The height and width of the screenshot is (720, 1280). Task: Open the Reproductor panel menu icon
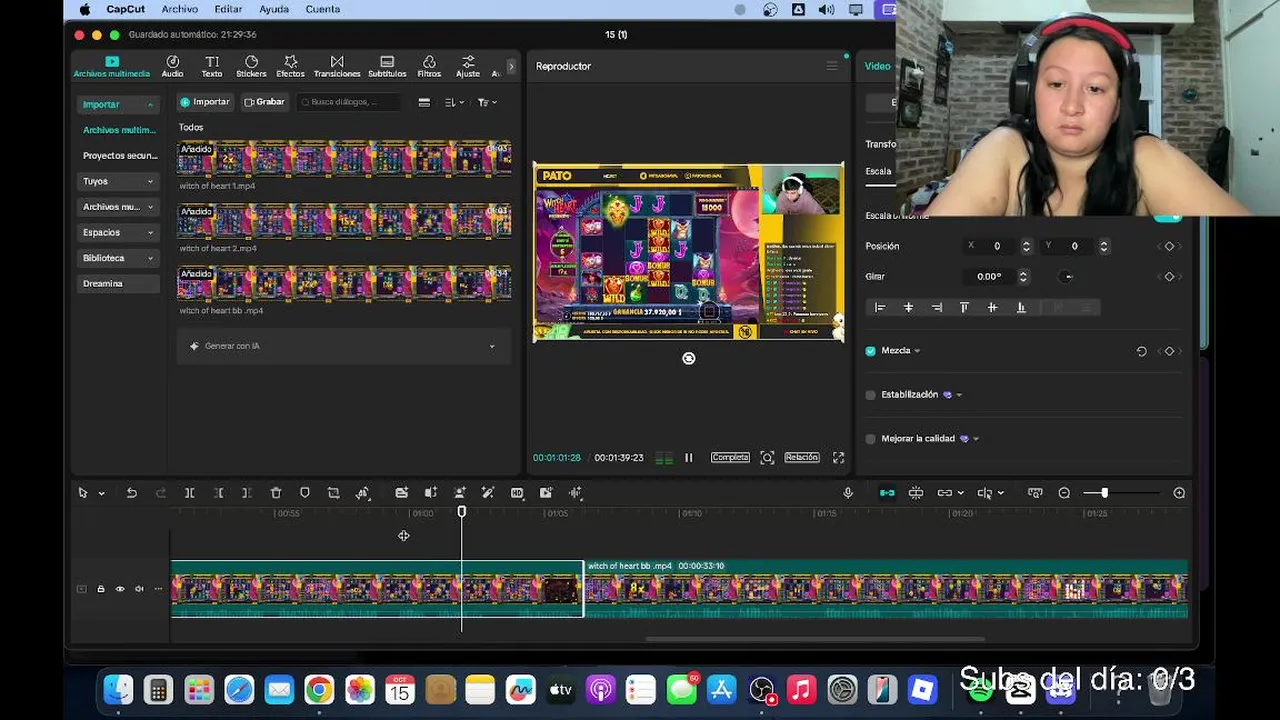click(x=831, y=66)
